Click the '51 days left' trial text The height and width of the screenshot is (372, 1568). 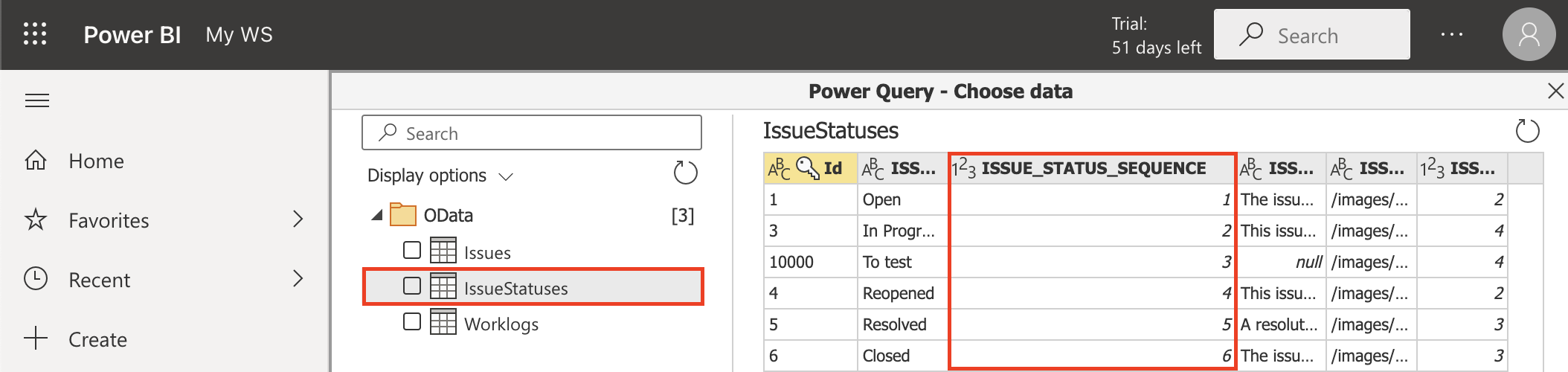(x=1157, y=48)
